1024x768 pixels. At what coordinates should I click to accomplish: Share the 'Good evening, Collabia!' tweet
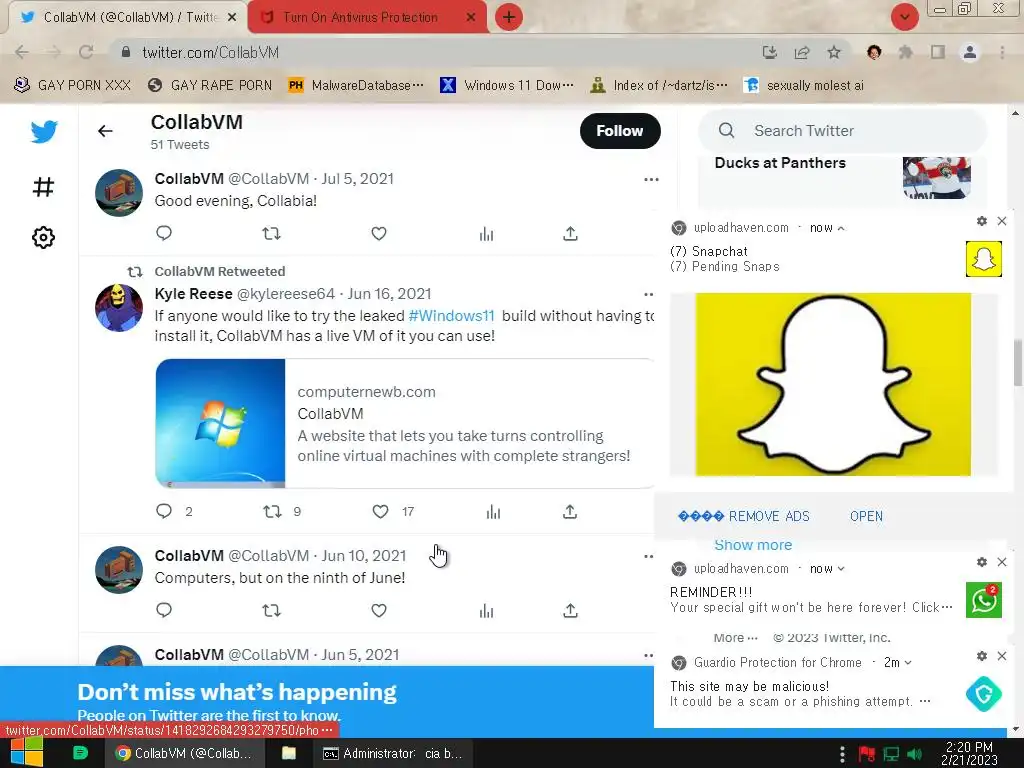(x=570, y=233)
